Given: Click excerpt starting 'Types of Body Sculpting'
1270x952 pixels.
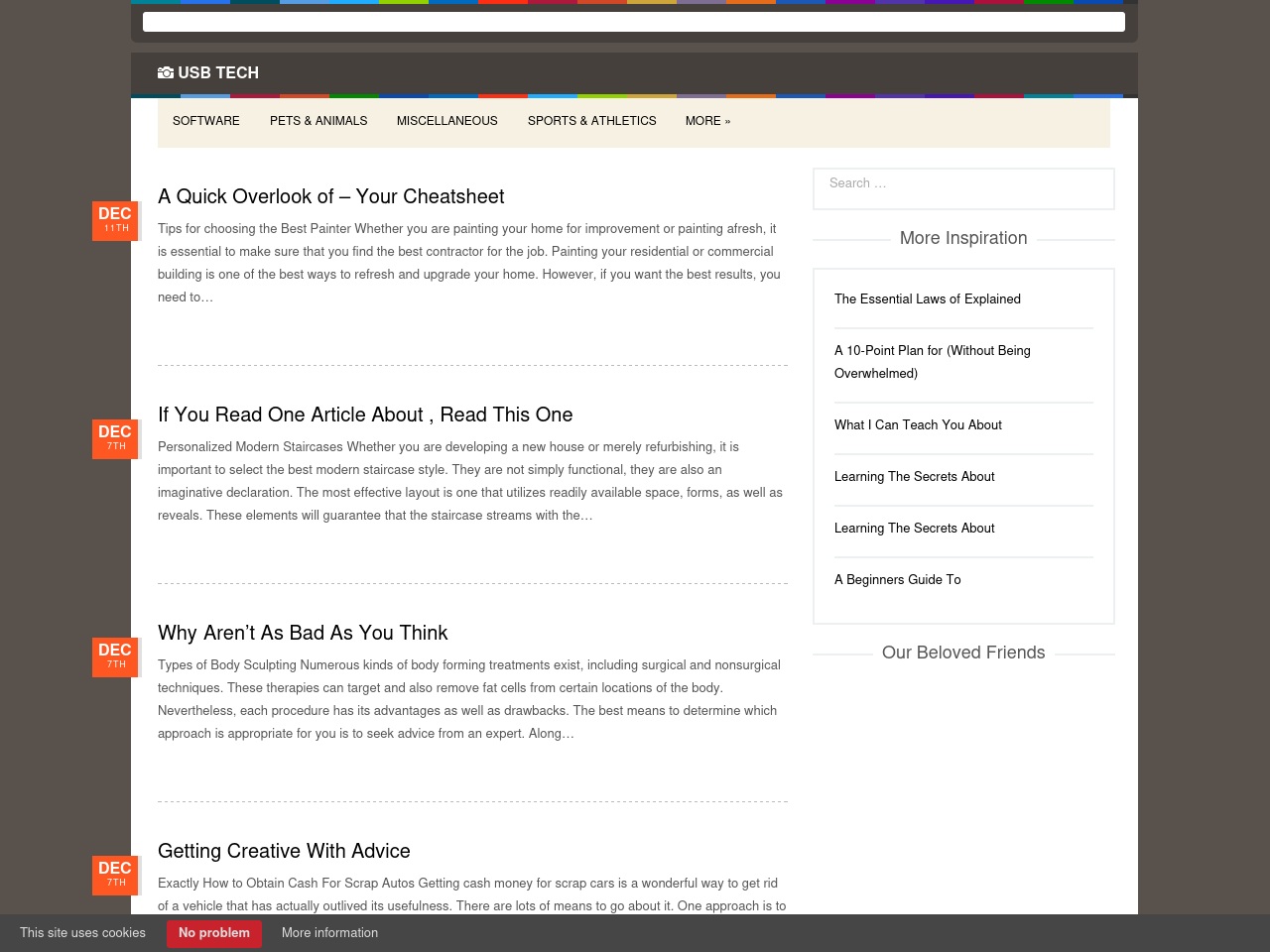Looking at the screenshot, I should pyautogui.click(x=469, y=699).
